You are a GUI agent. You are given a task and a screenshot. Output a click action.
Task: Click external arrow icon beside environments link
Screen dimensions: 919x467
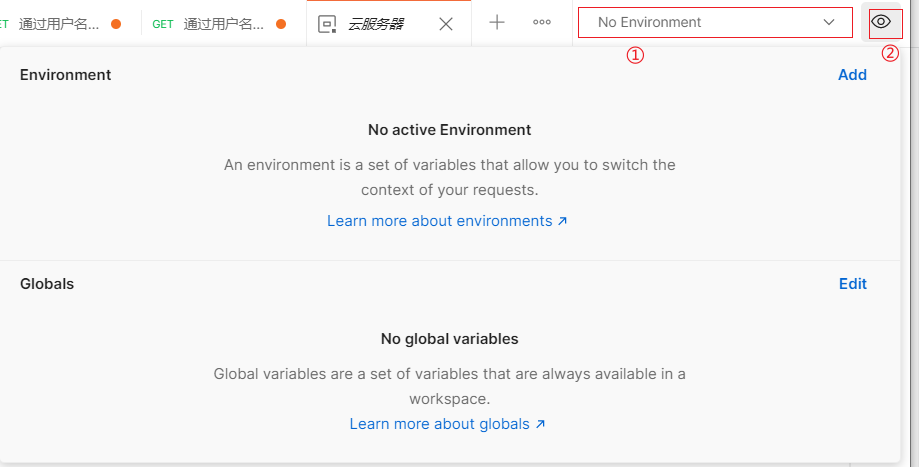pyautogui.click(x=563, y=221)
